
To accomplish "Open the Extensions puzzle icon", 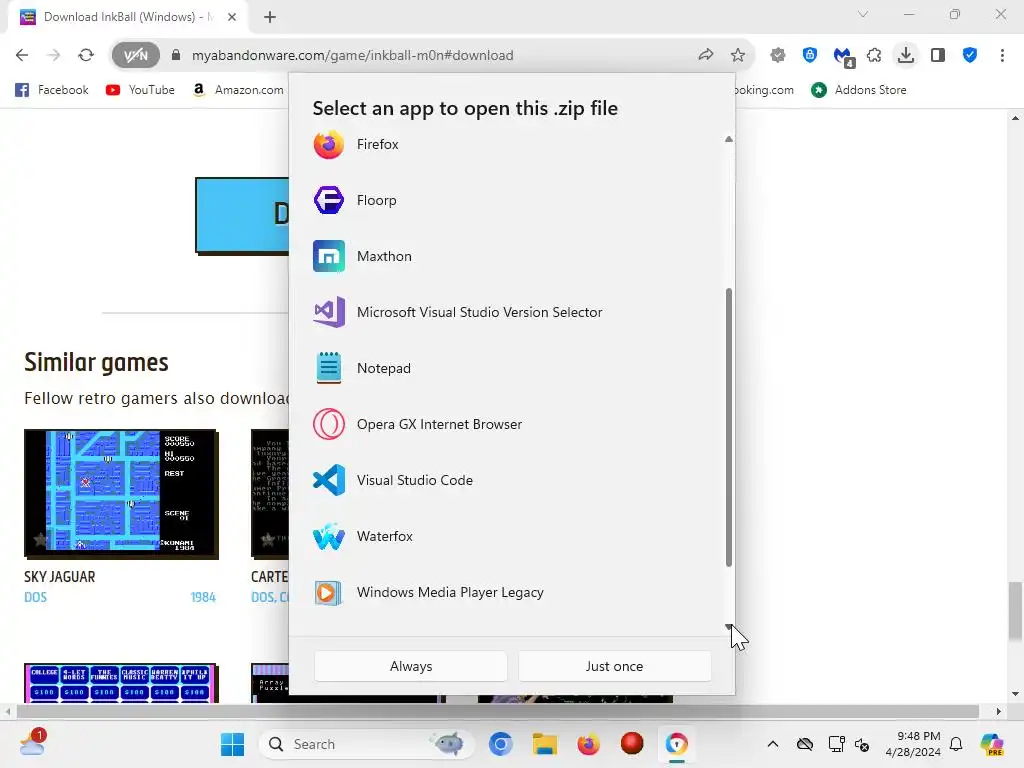I will tap(874, 55).
